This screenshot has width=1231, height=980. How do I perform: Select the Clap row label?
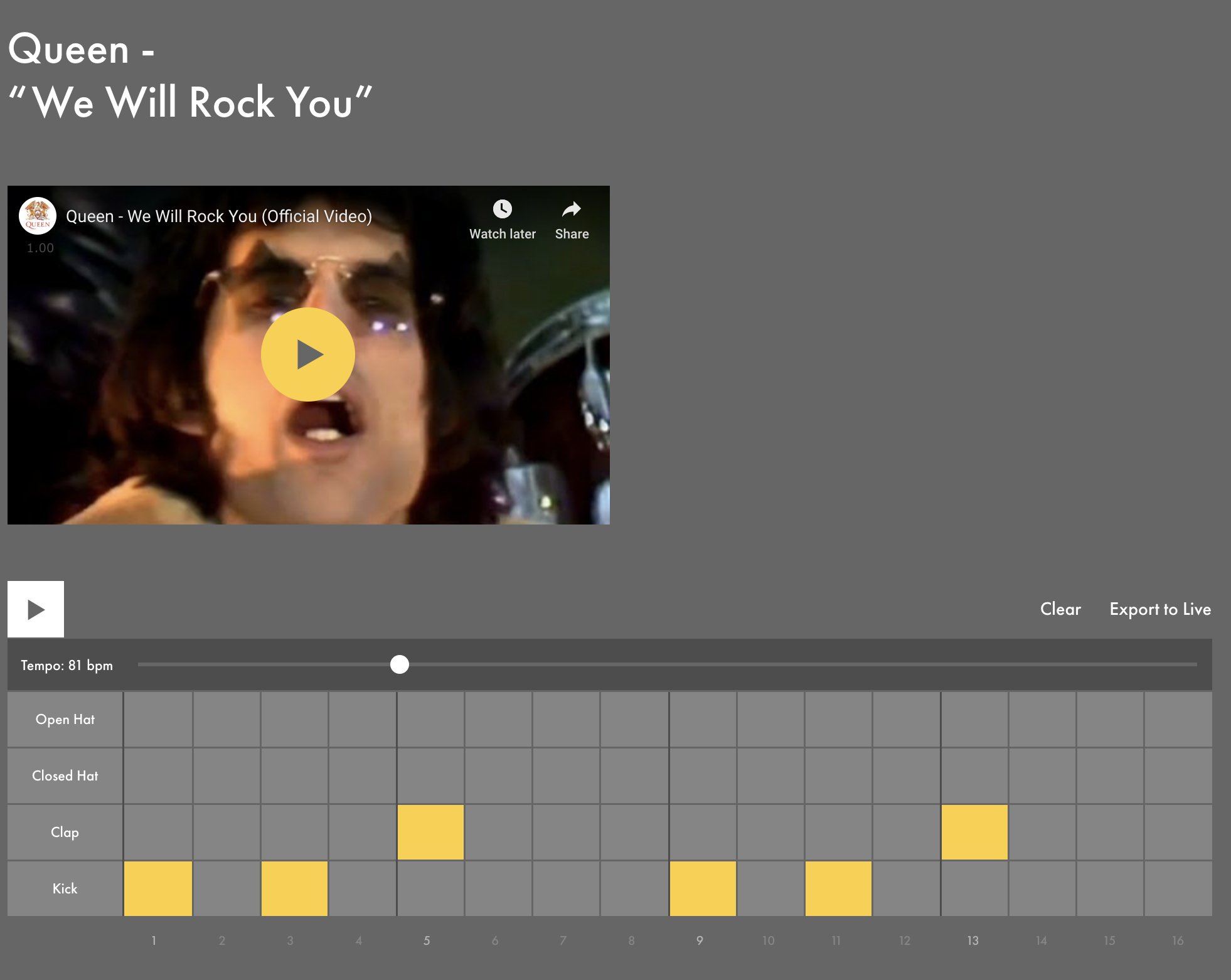[x=65, y=832]
